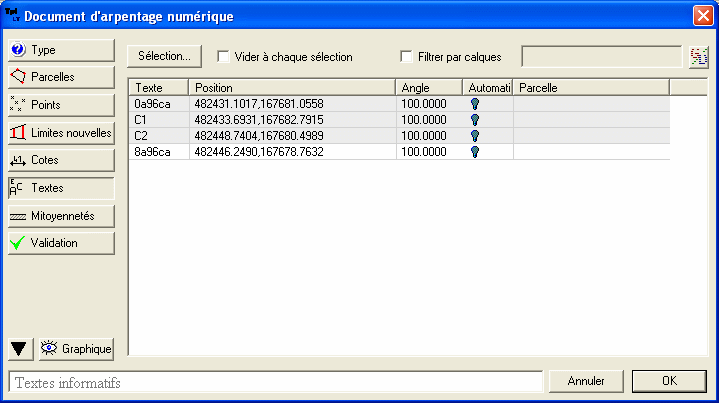Click the layer filter text field
The height and width of the screenshot is (403, 719).
pos(602,57)
